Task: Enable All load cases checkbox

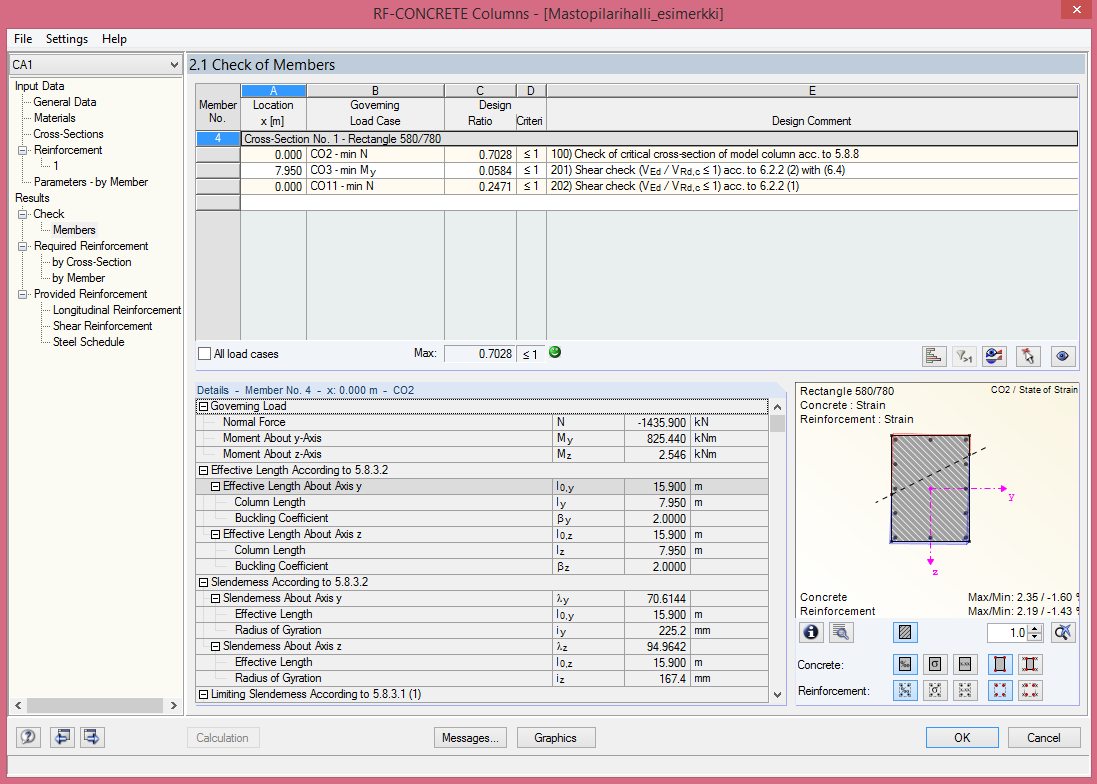Action: point(204,354)
